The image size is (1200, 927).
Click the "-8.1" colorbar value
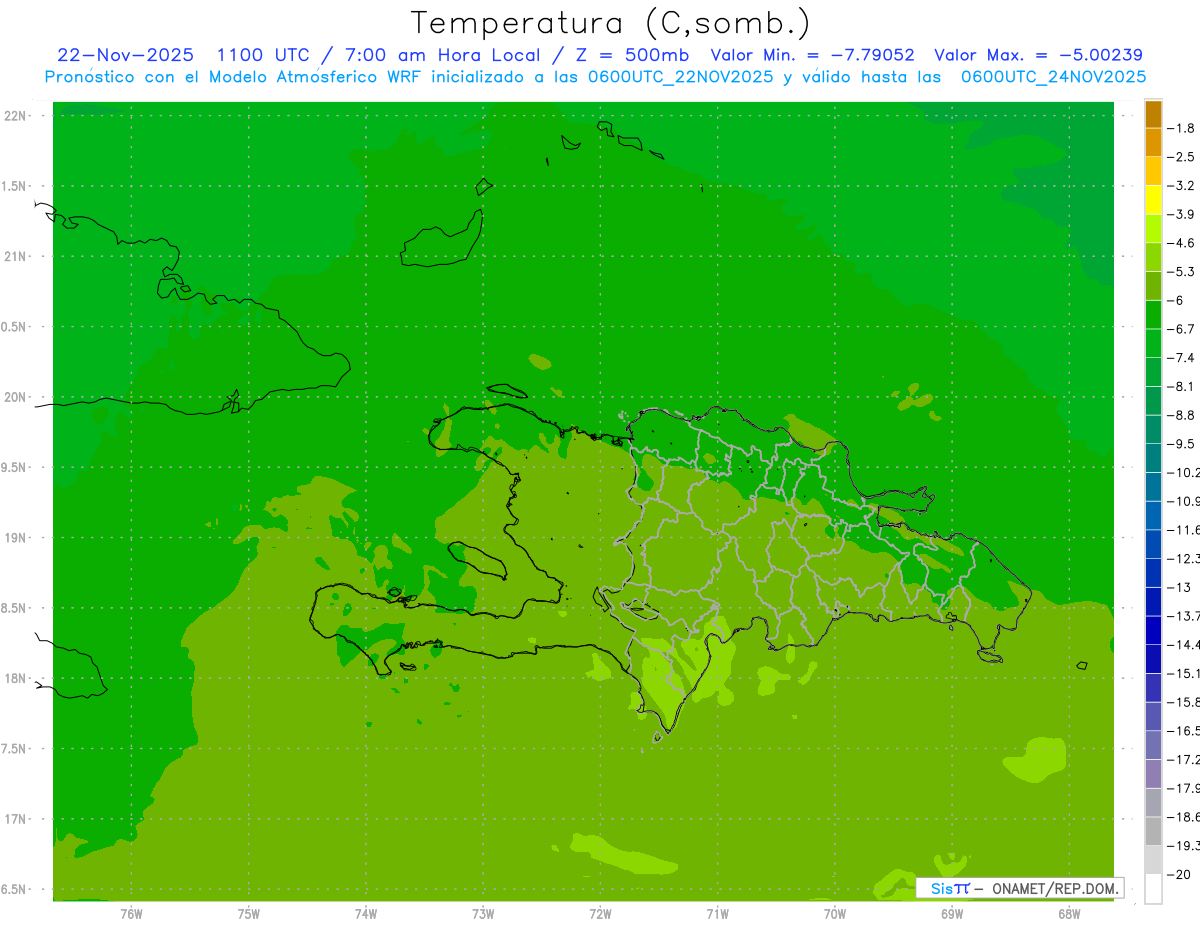1182,386
